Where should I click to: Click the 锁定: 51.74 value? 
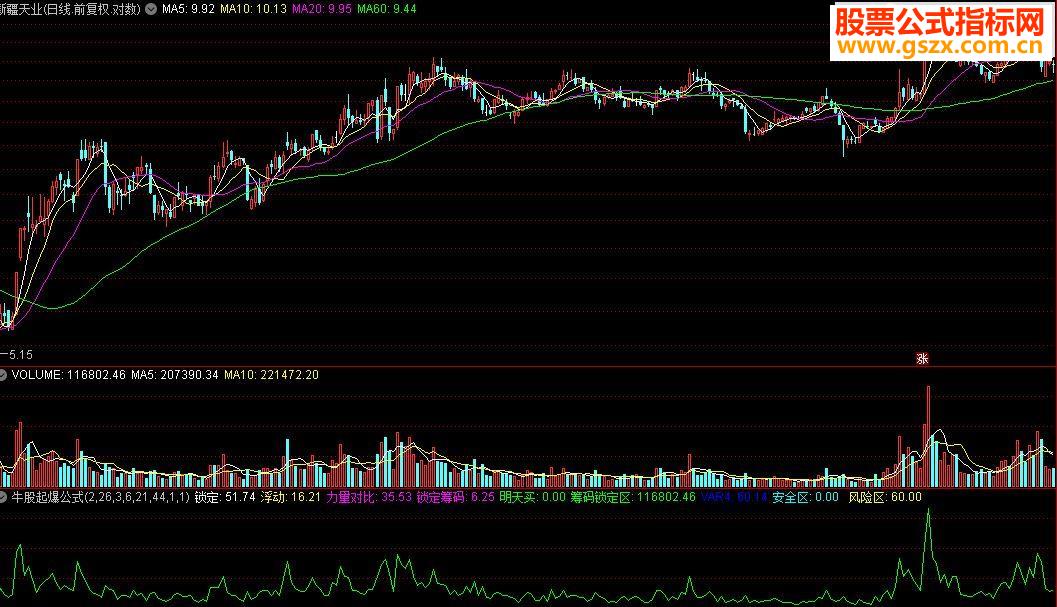[x=225, y=497]
